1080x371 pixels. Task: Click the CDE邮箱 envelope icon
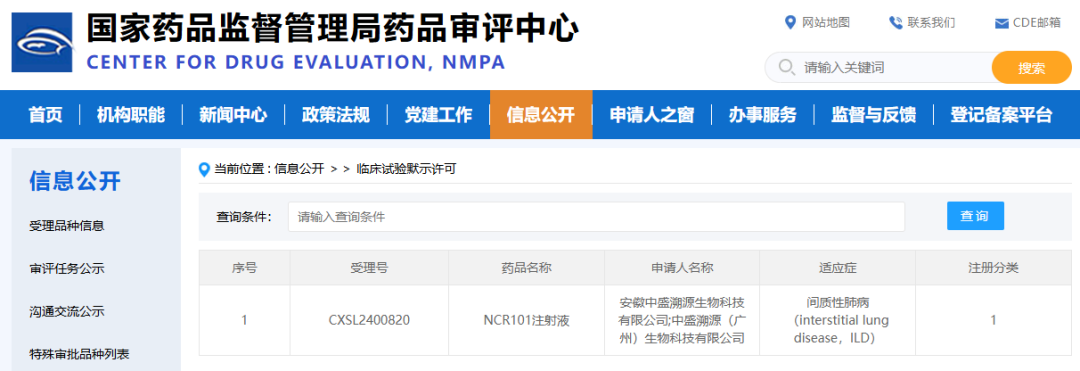pyautogui.click(x=1001, y=23)
